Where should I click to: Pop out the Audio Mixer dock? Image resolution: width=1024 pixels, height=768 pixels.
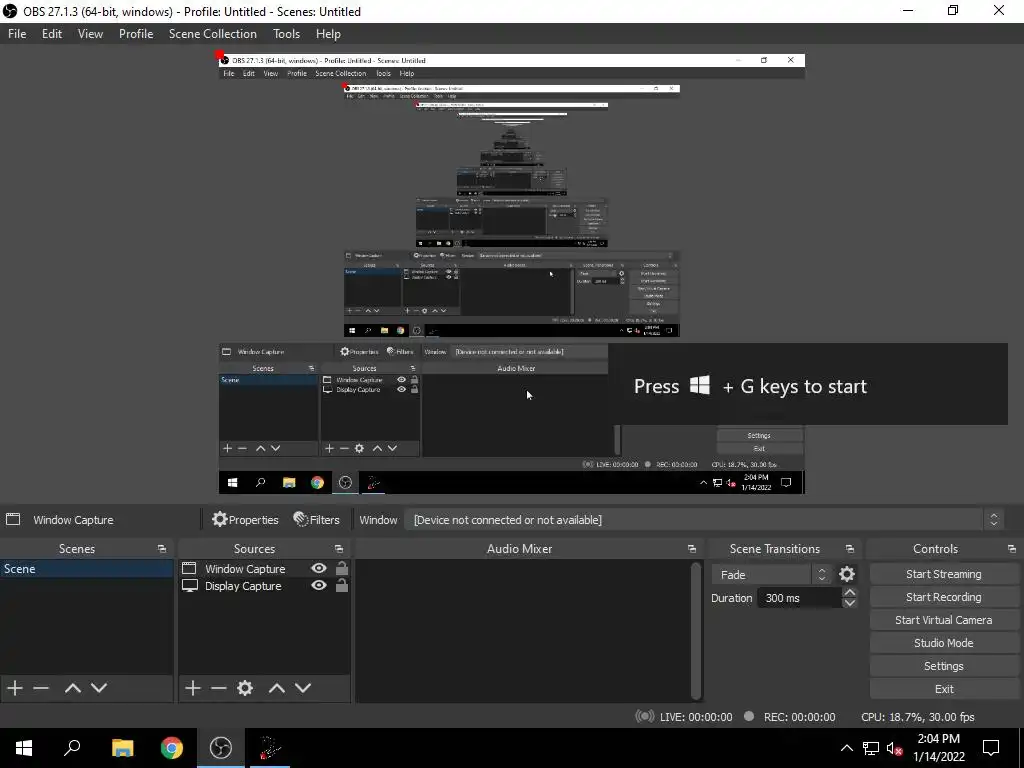[692, 549]
